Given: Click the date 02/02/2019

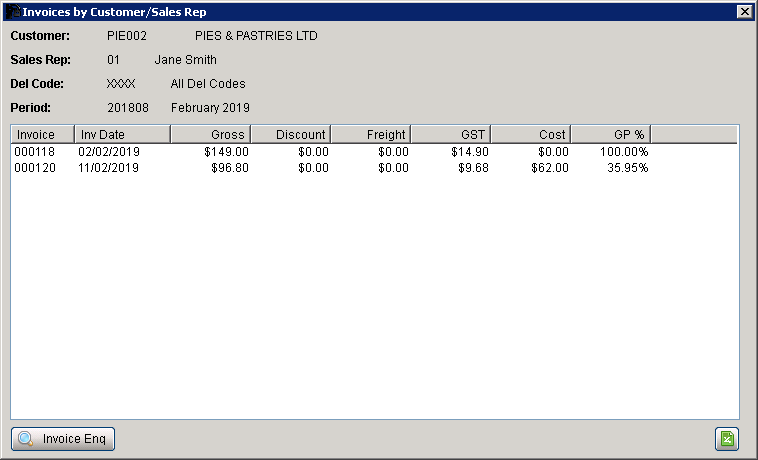Looking at the screenshot, I should coord(109,152).
